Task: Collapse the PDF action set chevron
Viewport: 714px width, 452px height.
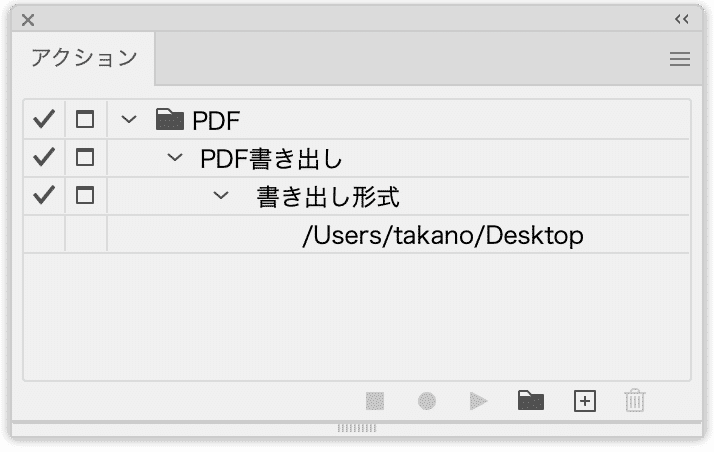Action: (129, 120)
